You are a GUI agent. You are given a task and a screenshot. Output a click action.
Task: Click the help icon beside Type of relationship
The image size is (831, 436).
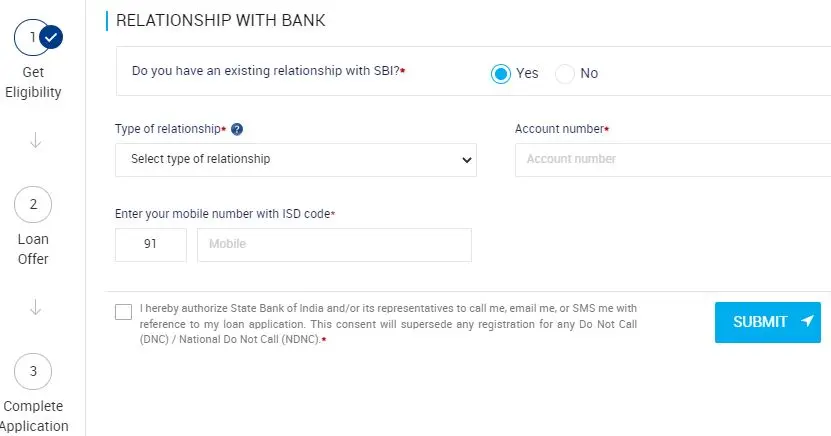click(237, 129)
